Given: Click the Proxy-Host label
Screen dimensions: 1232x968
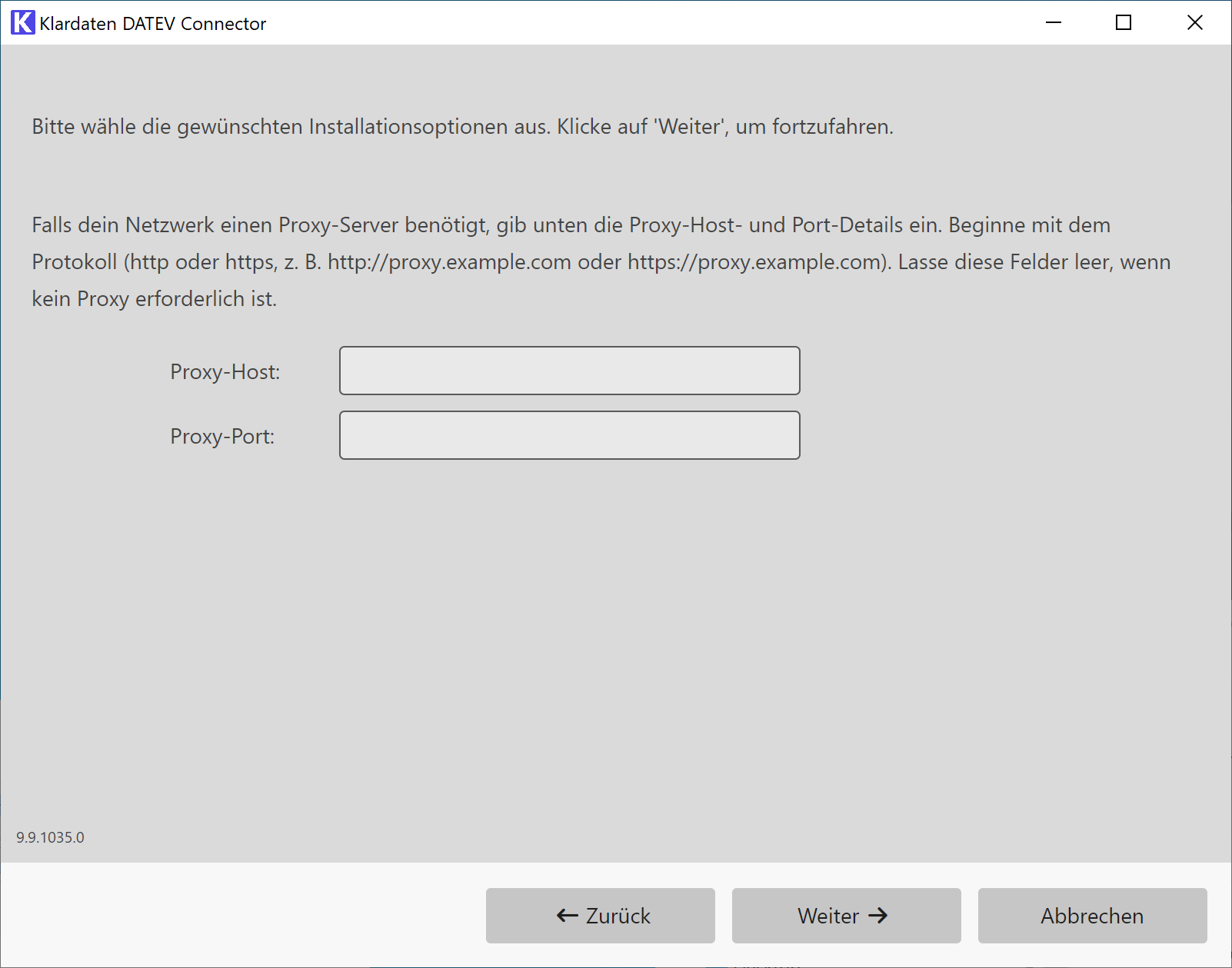Looking at the screenshot, I should point(224,371).
